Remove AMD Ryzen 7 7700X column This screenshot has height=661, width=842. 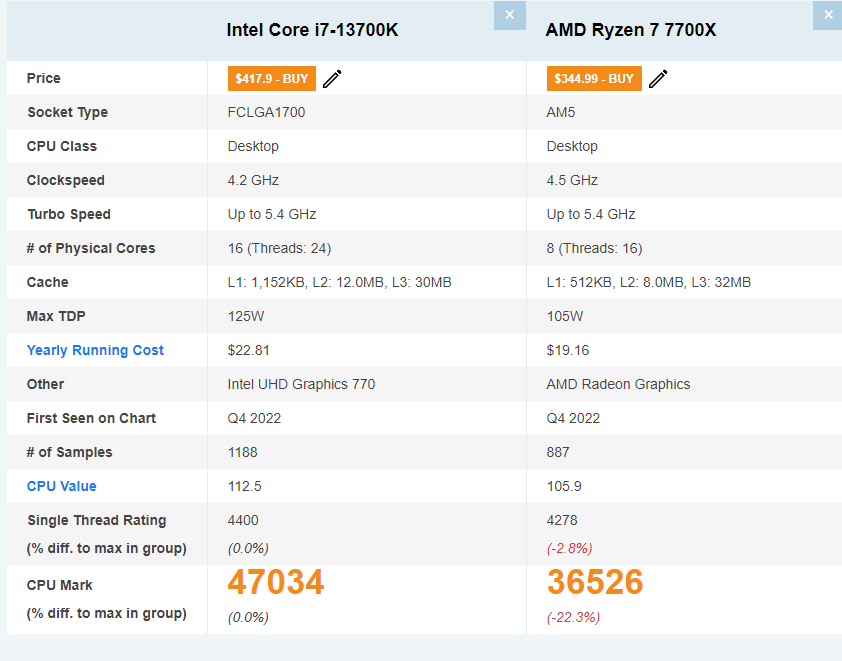828,15
